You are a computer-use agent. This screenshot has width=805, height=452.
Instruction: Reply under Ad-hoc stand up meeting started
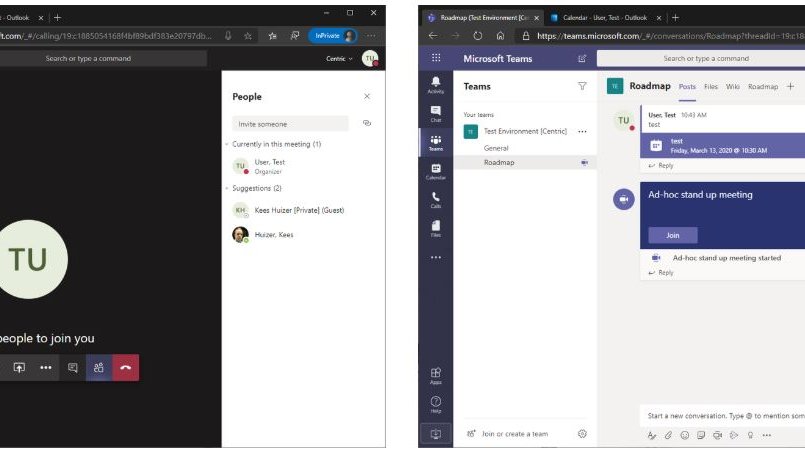[661, 273]
